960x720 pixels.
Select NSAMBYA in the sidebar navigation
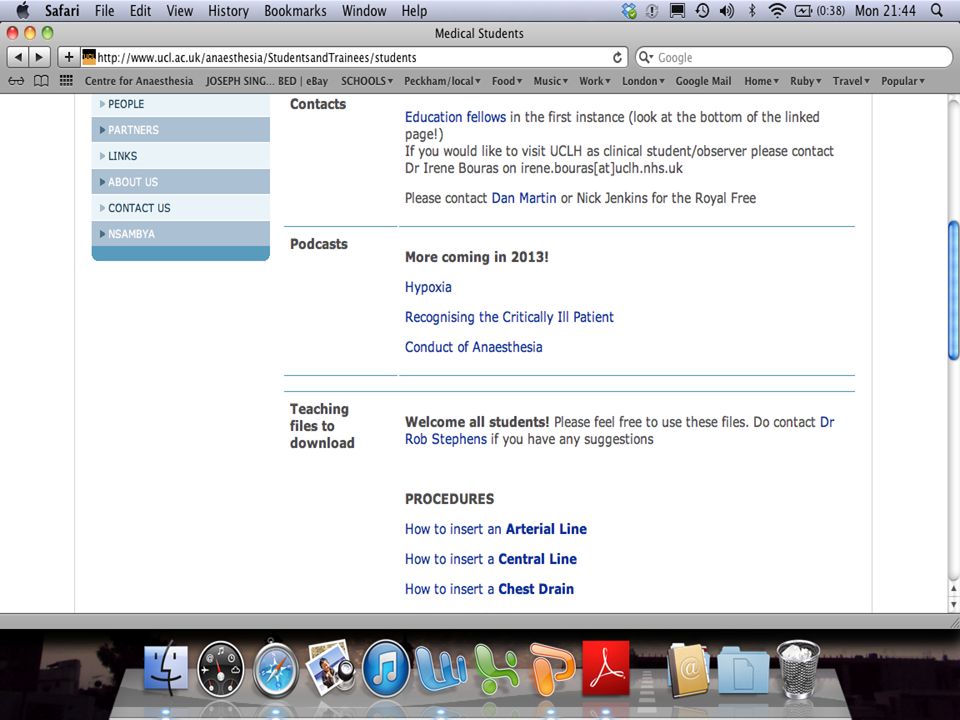181,234
